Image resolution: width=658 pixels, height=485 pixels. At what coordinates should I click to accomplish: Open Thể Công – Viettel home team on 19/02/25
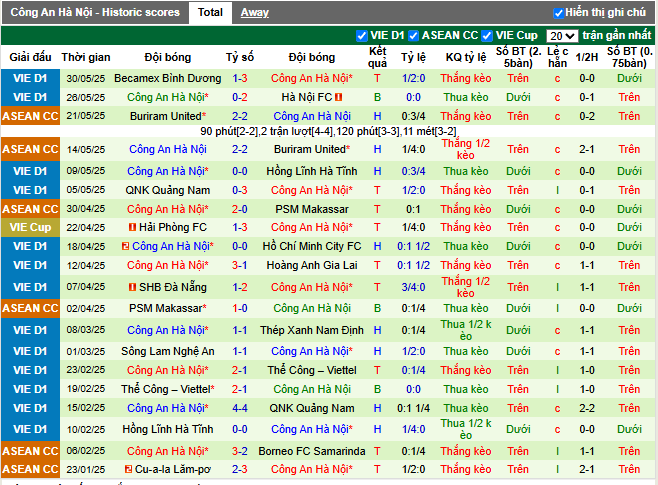click(x=168, y=389)
